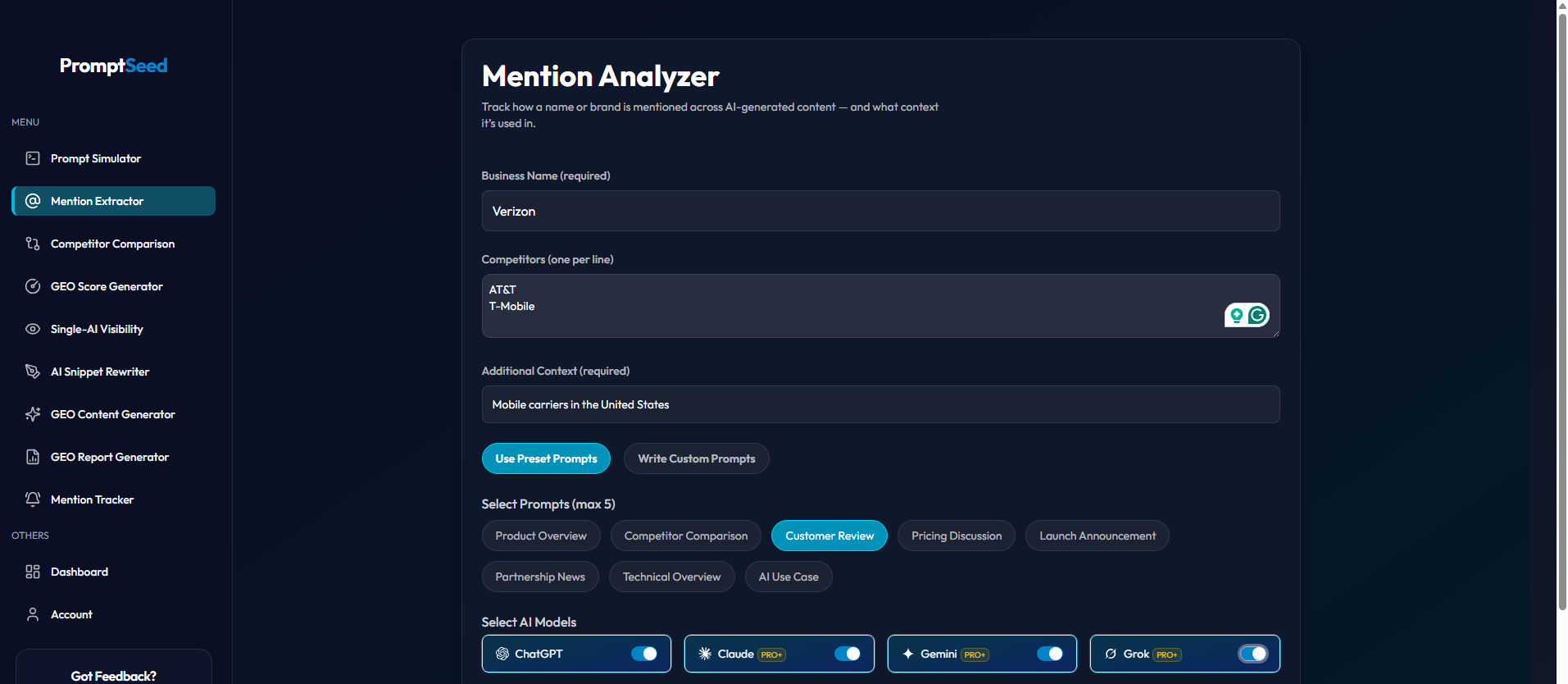
Task: Open the Mention Extractor menu item
Action: tap(113, 201)
